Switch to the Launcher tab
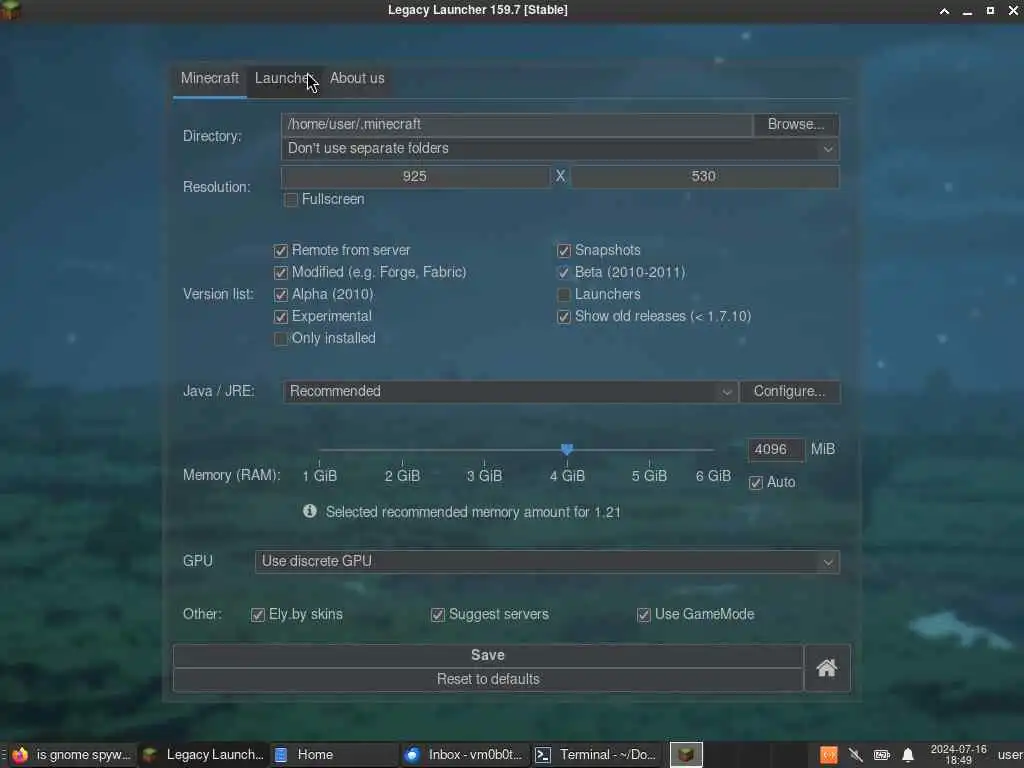This screenshot has height=768, width=1024. click(x=285, y=78)
